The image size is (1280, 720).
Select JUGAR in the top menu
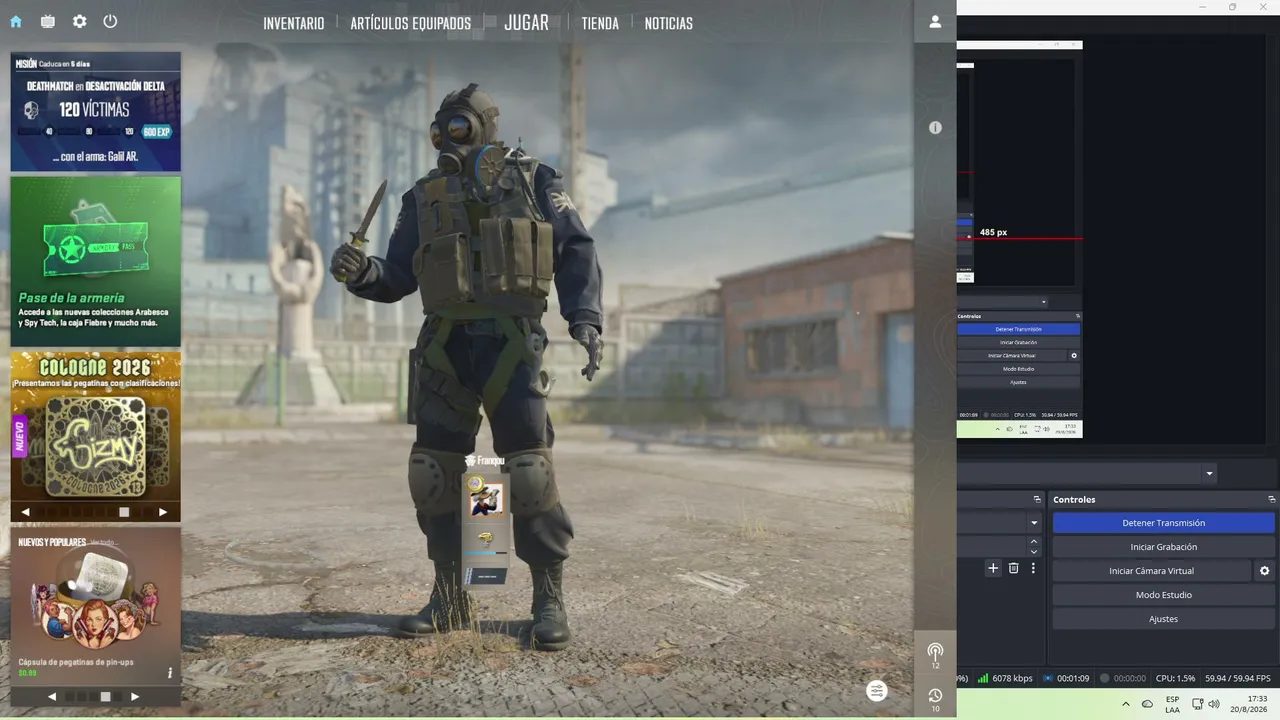point(526,22)
